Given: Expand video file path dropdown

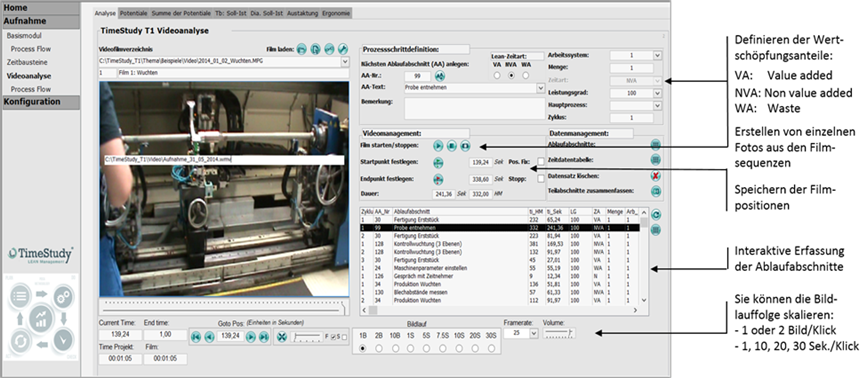Looking at the screenshot, I should [345, 62].
